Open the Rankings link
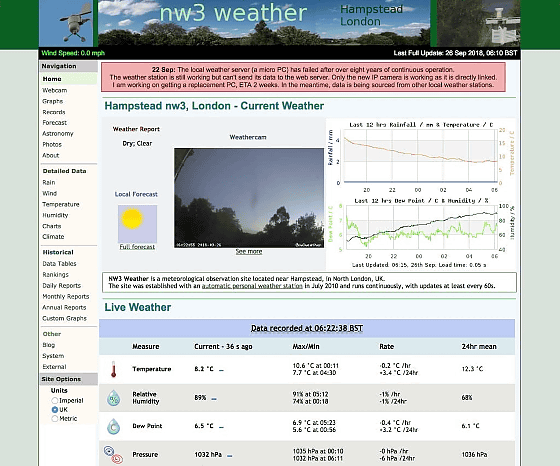Screen dimensions: 560x466 pos(55,275)
